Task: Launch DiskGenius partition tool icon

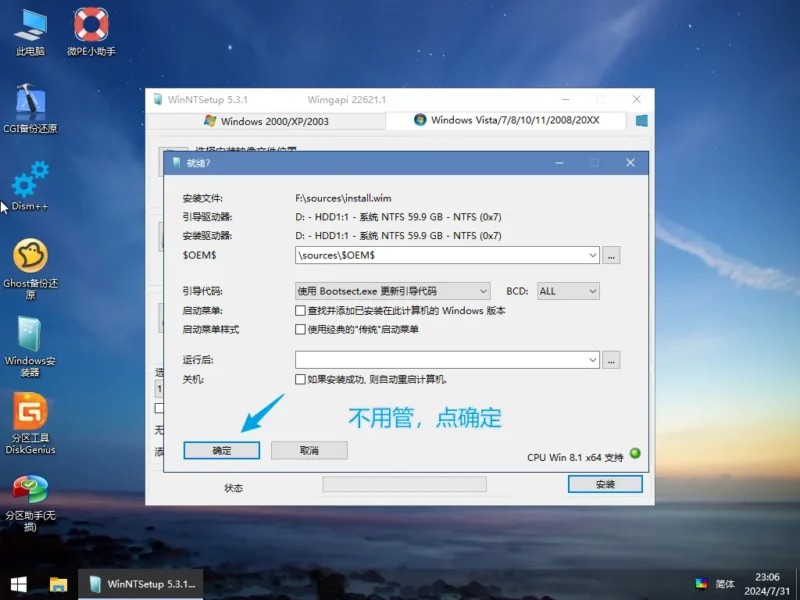Action: 30,423
